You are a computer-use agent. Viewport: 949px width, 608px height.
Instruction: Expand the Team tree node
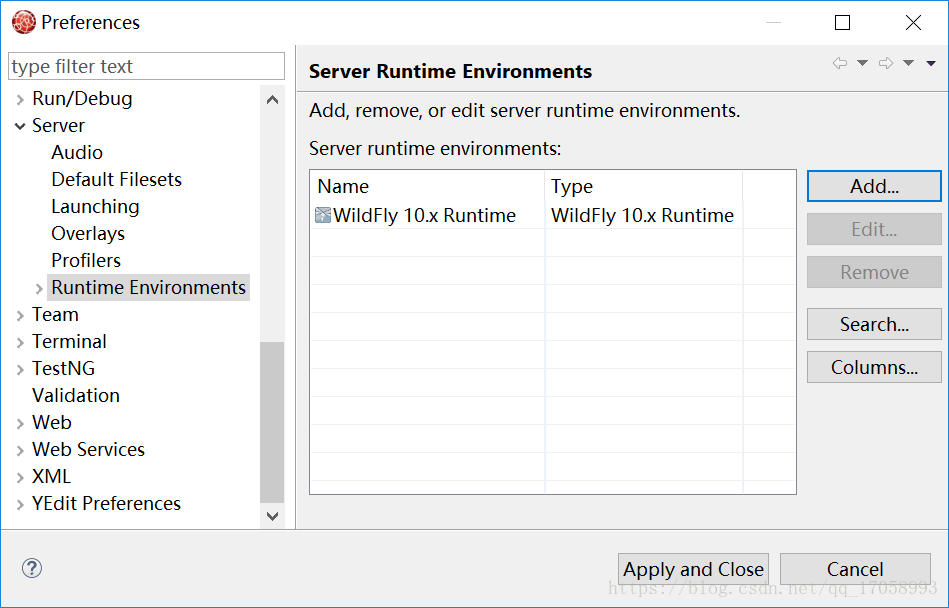pyautogui.click(x=20, y=315)
